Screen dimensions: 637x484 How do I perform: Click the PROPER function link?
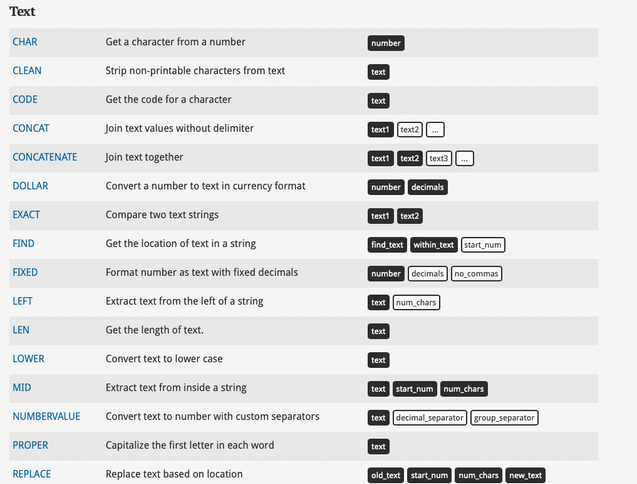coord(30,446)
